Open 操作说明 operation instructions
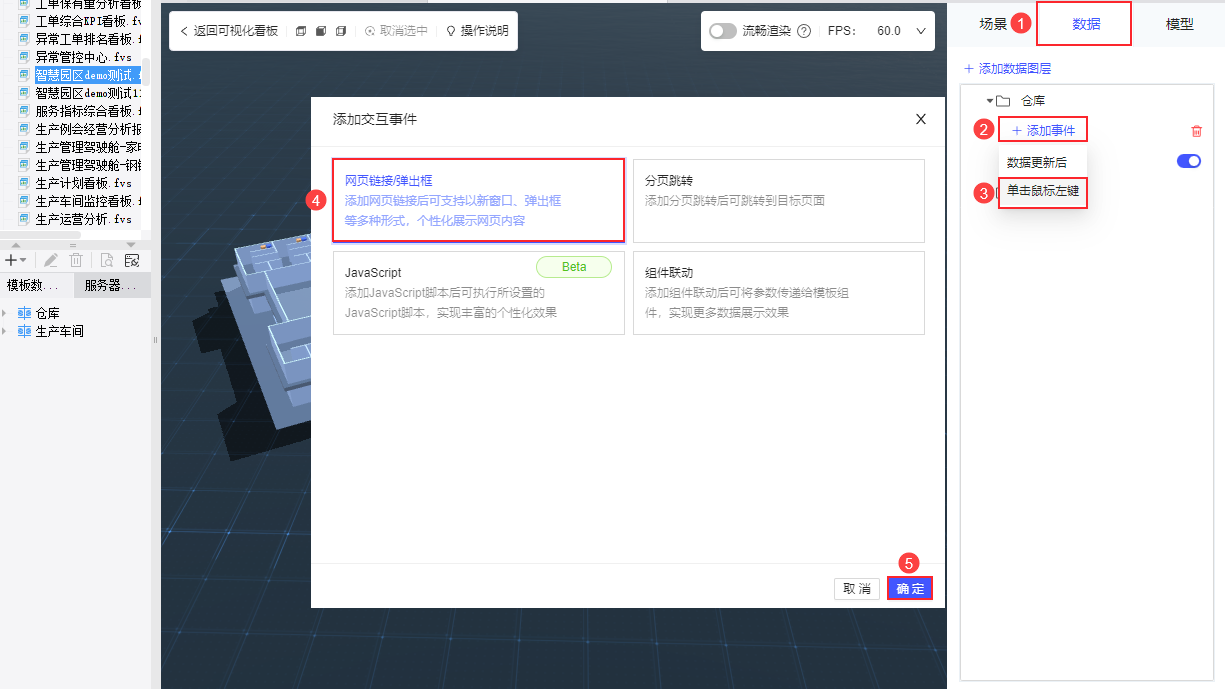Image resolution: width=1225 pixels, height=689 pixels. [476, 31]
